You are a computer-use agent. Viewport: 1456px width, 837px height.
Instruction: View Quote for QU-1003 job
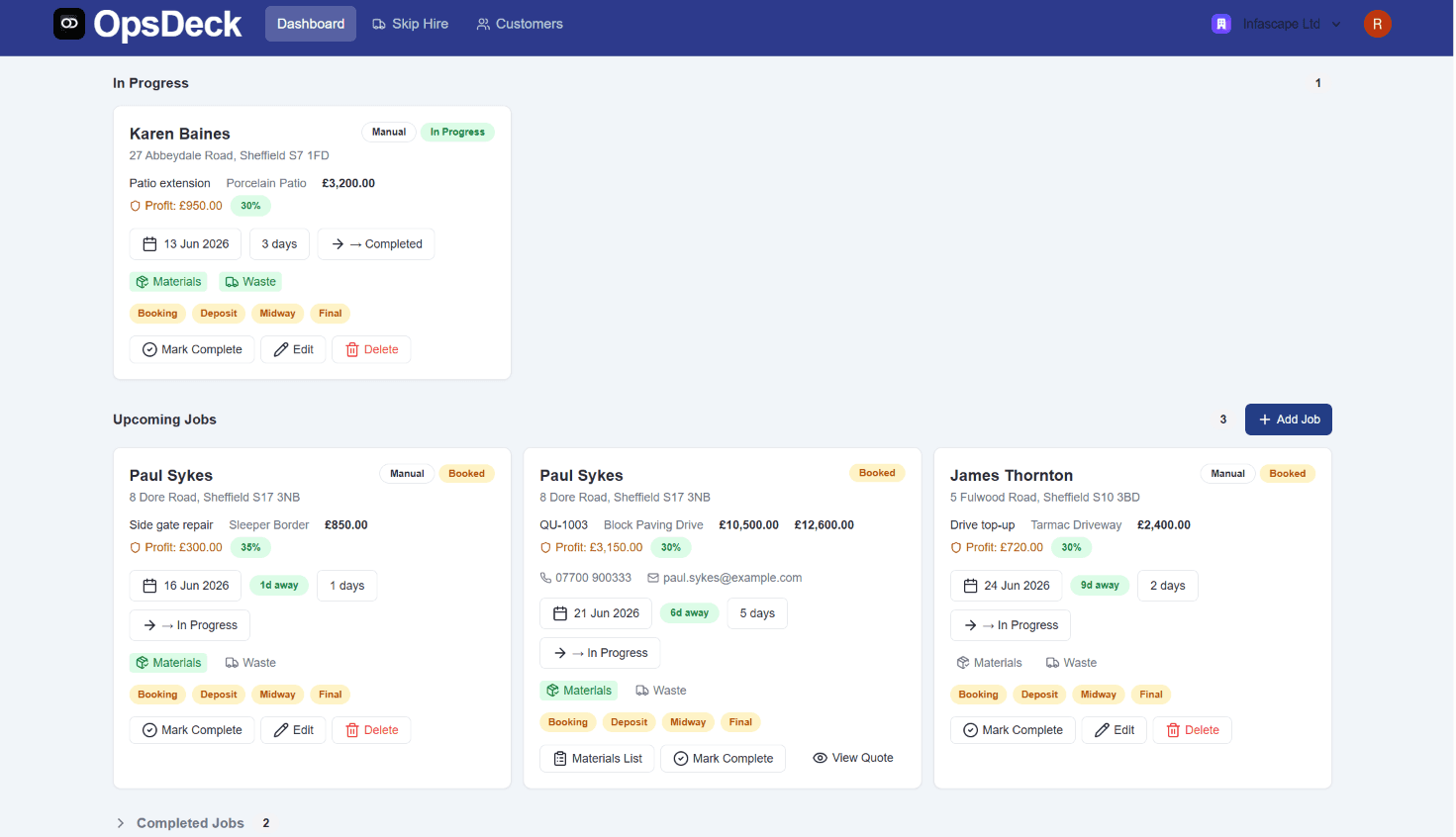point(853,758)
